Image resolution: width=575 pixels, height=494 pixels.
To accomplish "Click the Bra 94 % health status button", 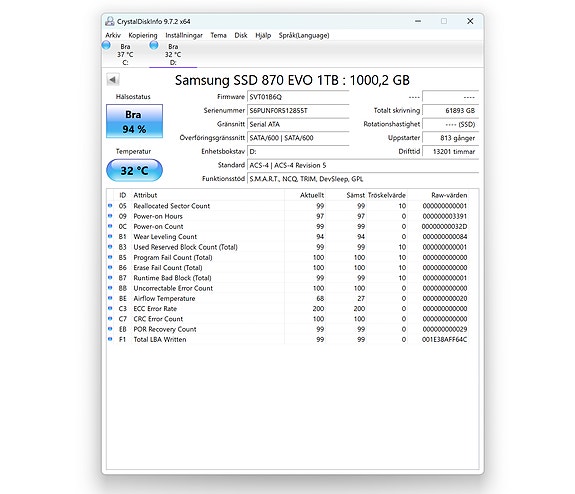I will pyautogui.click(x=134, y=121).
